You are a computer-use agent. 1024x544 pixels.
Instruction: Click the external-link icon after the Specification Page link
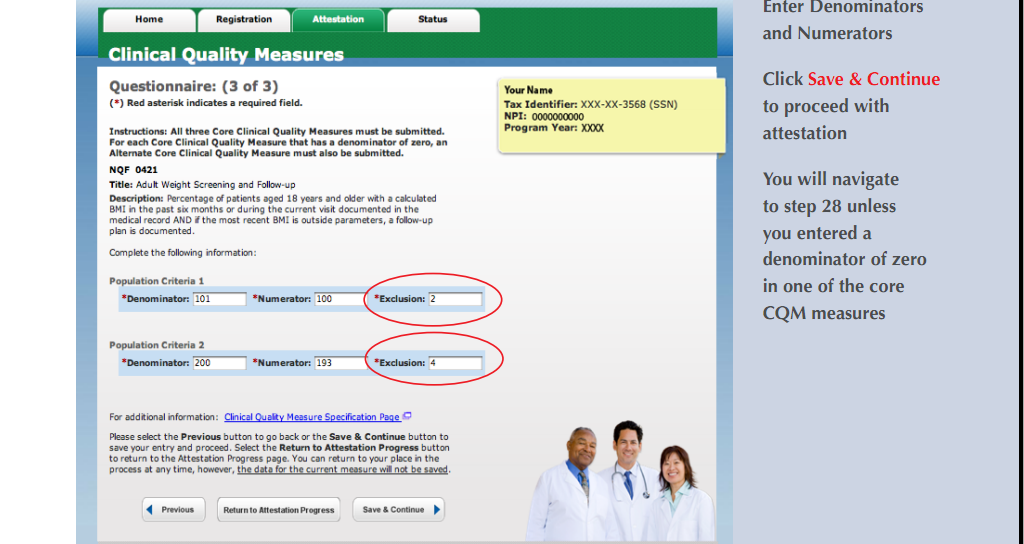tap(408, 416)
